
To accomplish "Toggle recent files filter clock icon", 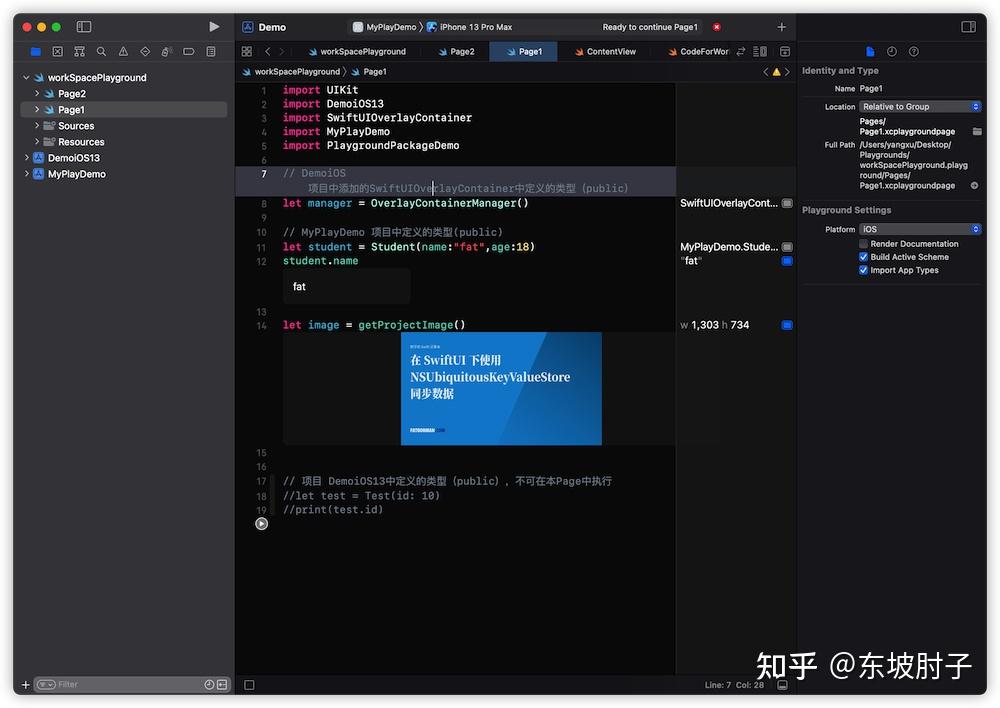I will click(x=209, y=684).
